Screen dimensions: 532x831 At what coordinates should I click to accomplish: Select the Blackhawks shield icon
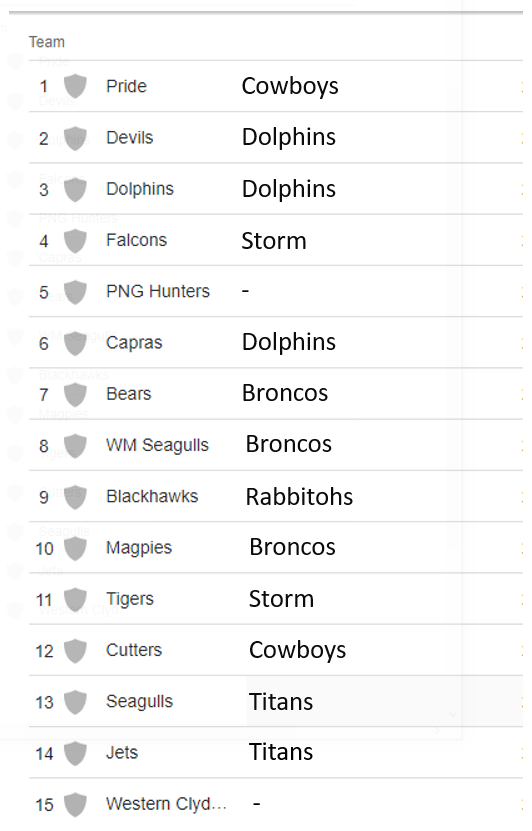coord(75,497)
